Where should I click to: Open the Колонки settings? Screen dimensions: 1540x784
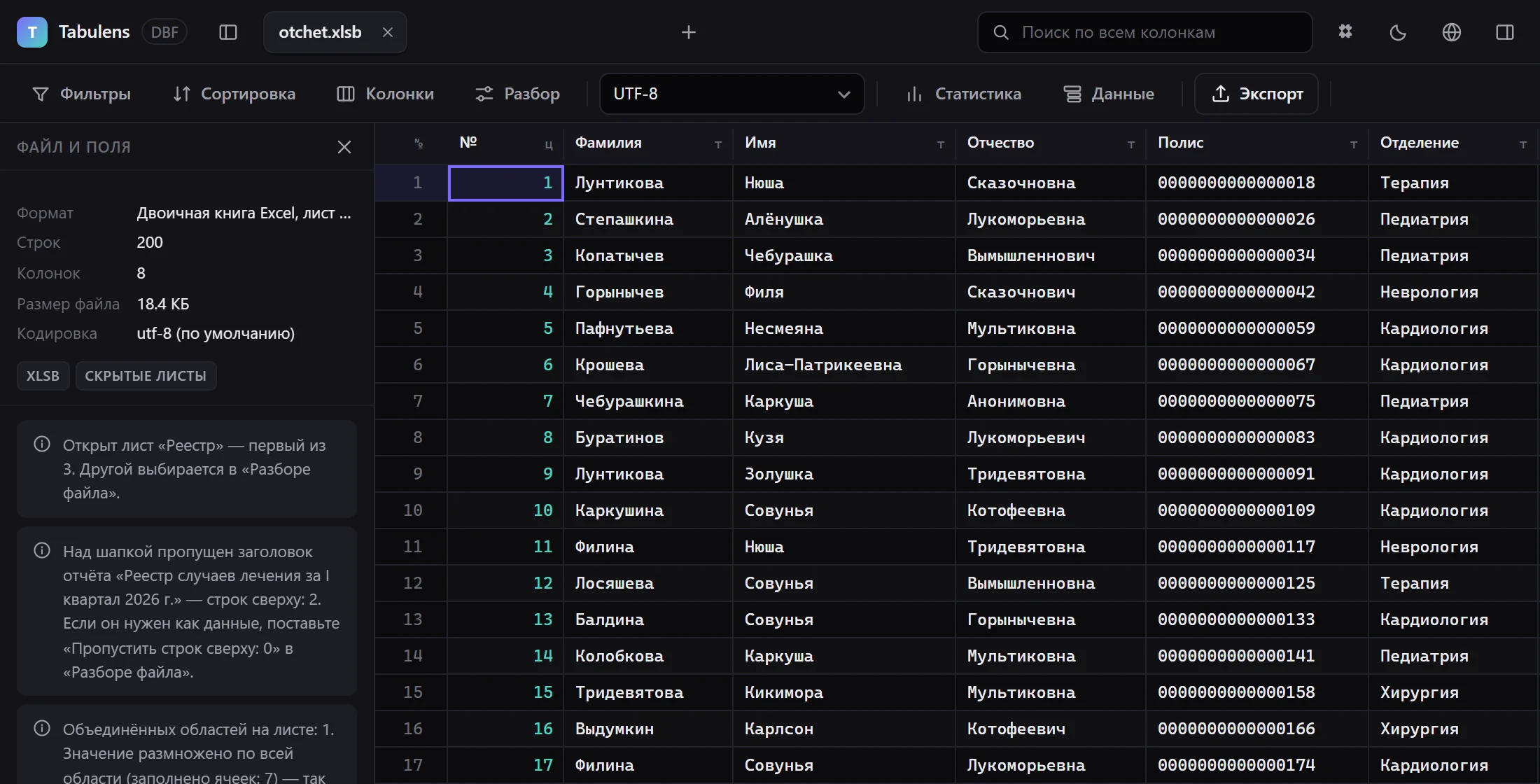click(x=386, y=94)
